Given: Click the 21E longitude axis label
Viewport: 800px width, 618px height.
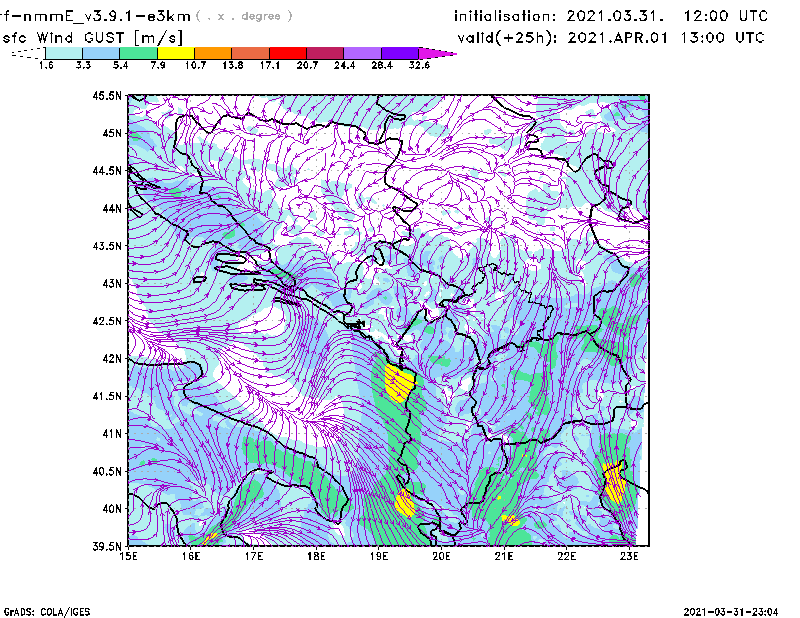Looking at the screenshot, I should (504, 556).
